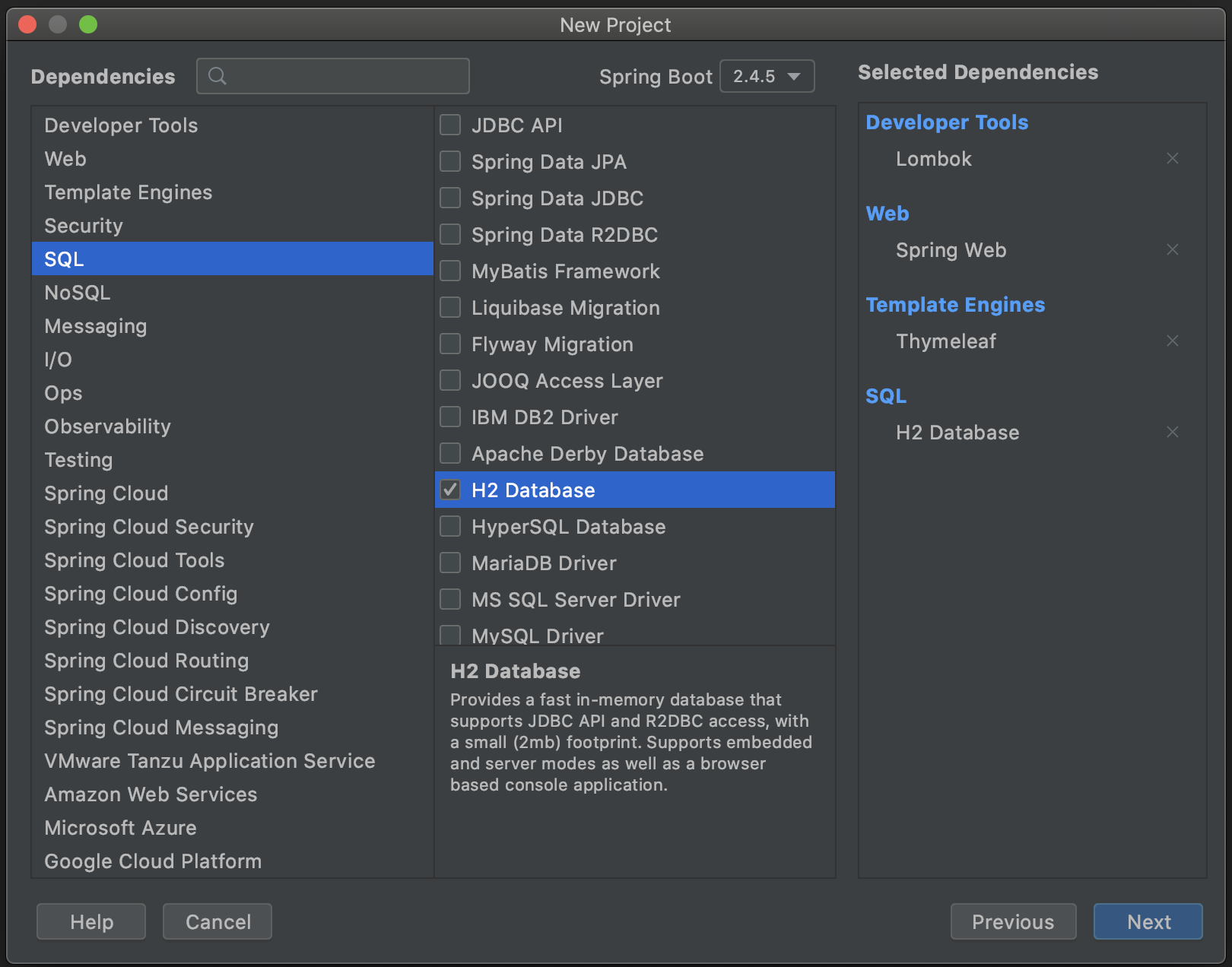Viewport: 1232px width, 967px height.
Task: Open the Observability category
Action: click(x=233, y=426)
